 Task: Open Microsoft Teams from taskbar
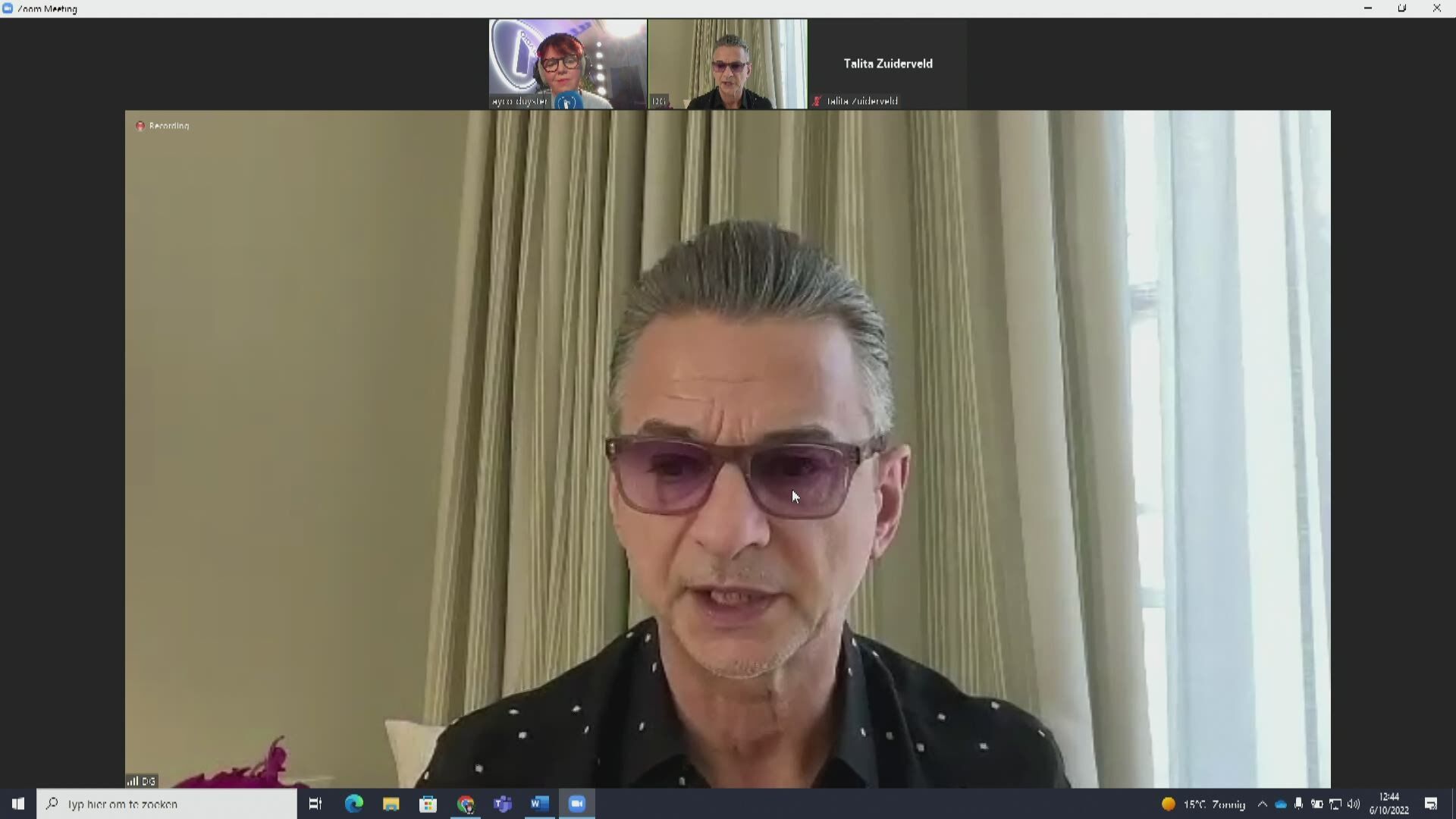point(502,804)
